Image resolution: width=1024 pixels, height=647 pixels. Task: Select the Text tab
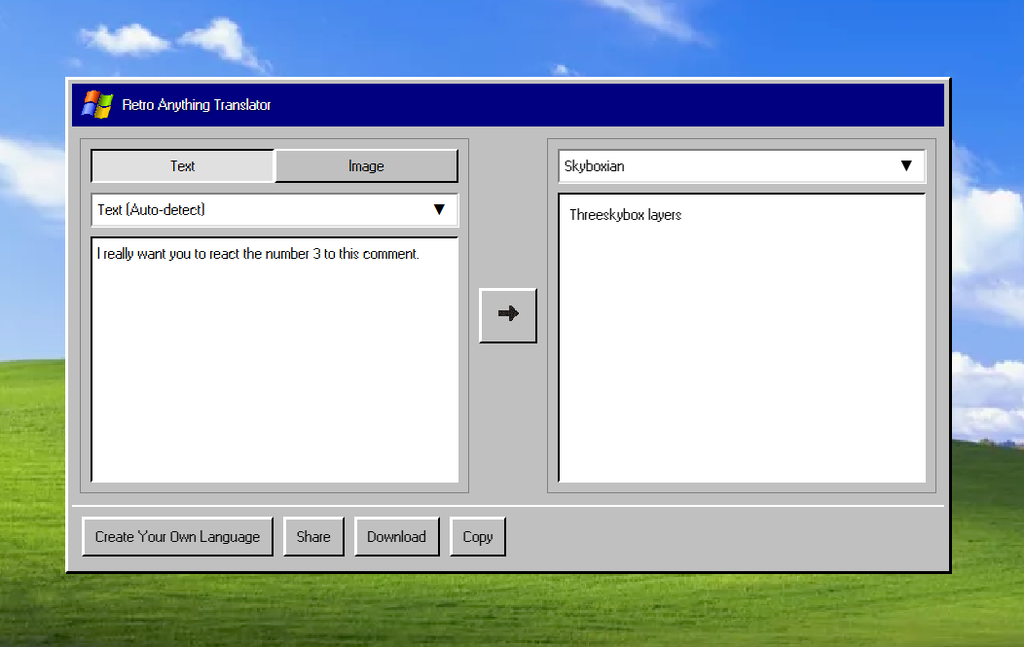click(x=182, y=165)
